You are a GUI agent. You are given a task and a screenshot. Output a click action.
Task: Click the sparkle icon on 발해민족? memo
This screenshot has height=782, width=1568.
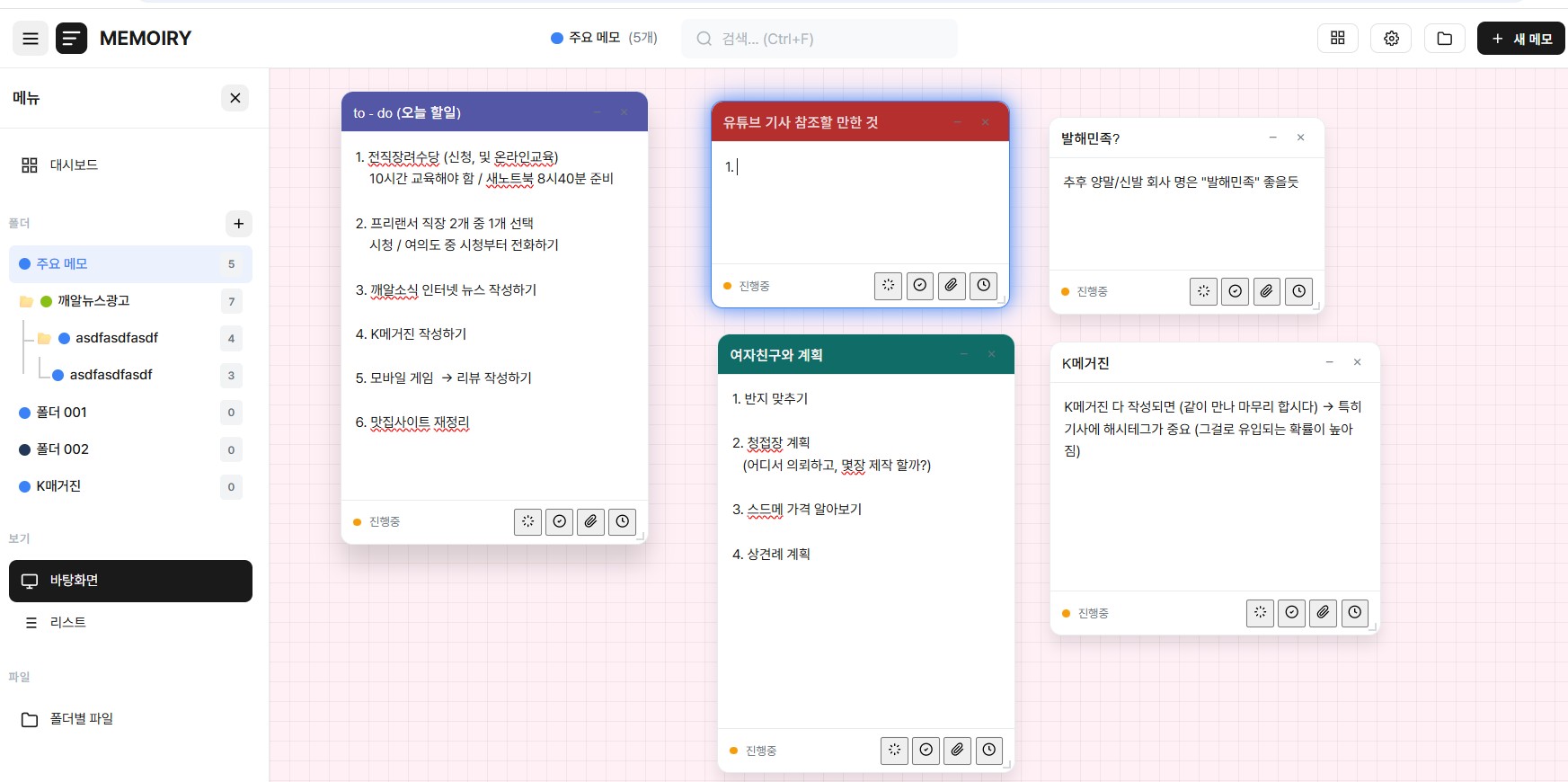[1203, 291]
